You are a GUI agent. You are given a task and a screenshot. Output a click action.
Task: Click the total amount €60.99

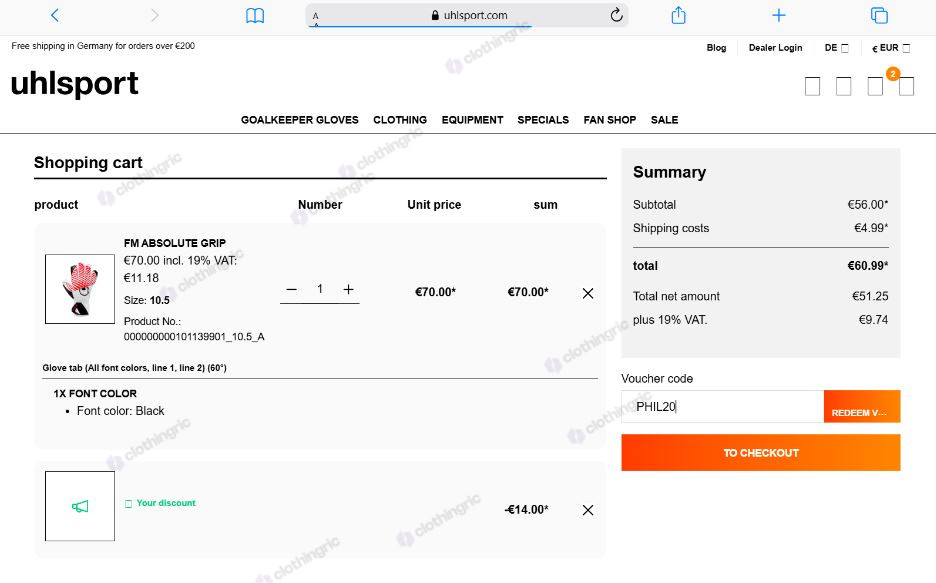coord(868,266)
